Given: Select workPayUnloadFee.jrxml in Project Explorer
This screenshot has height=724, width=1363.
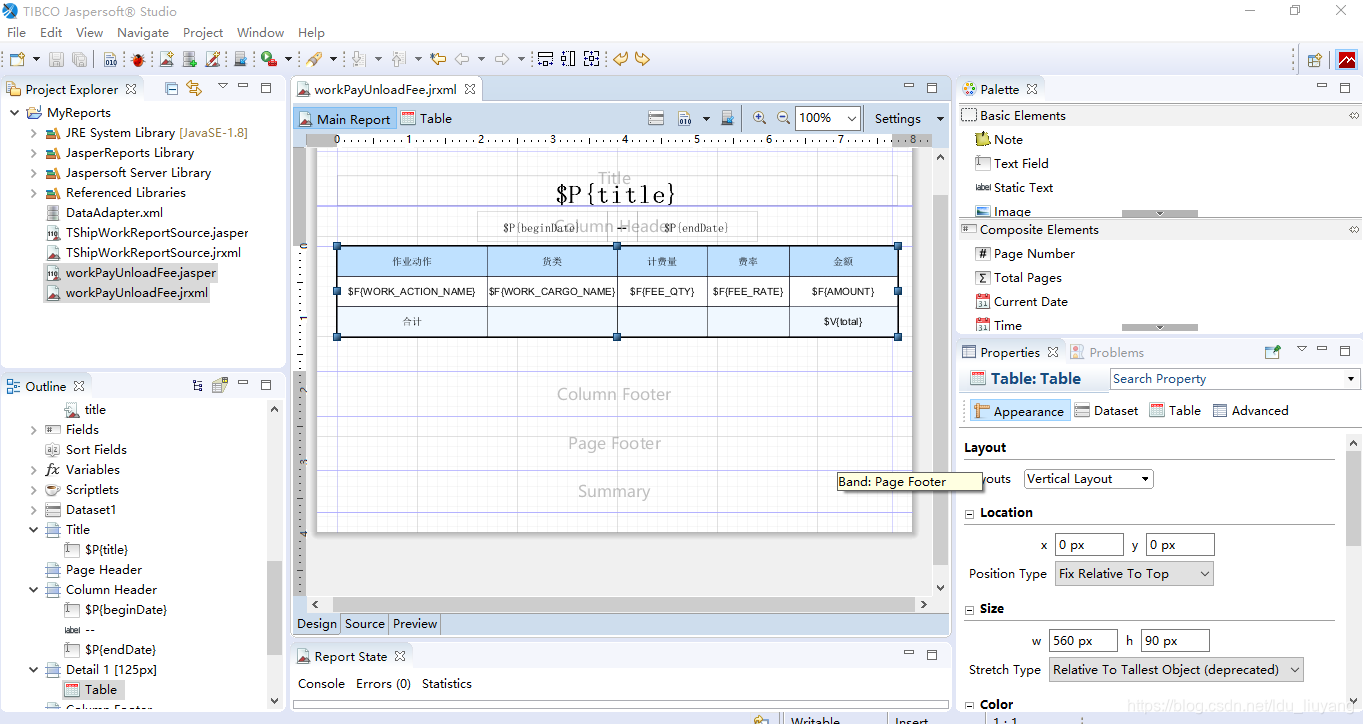Looking at the screenshot, I should pyautogui.click(x=126, y=293).
